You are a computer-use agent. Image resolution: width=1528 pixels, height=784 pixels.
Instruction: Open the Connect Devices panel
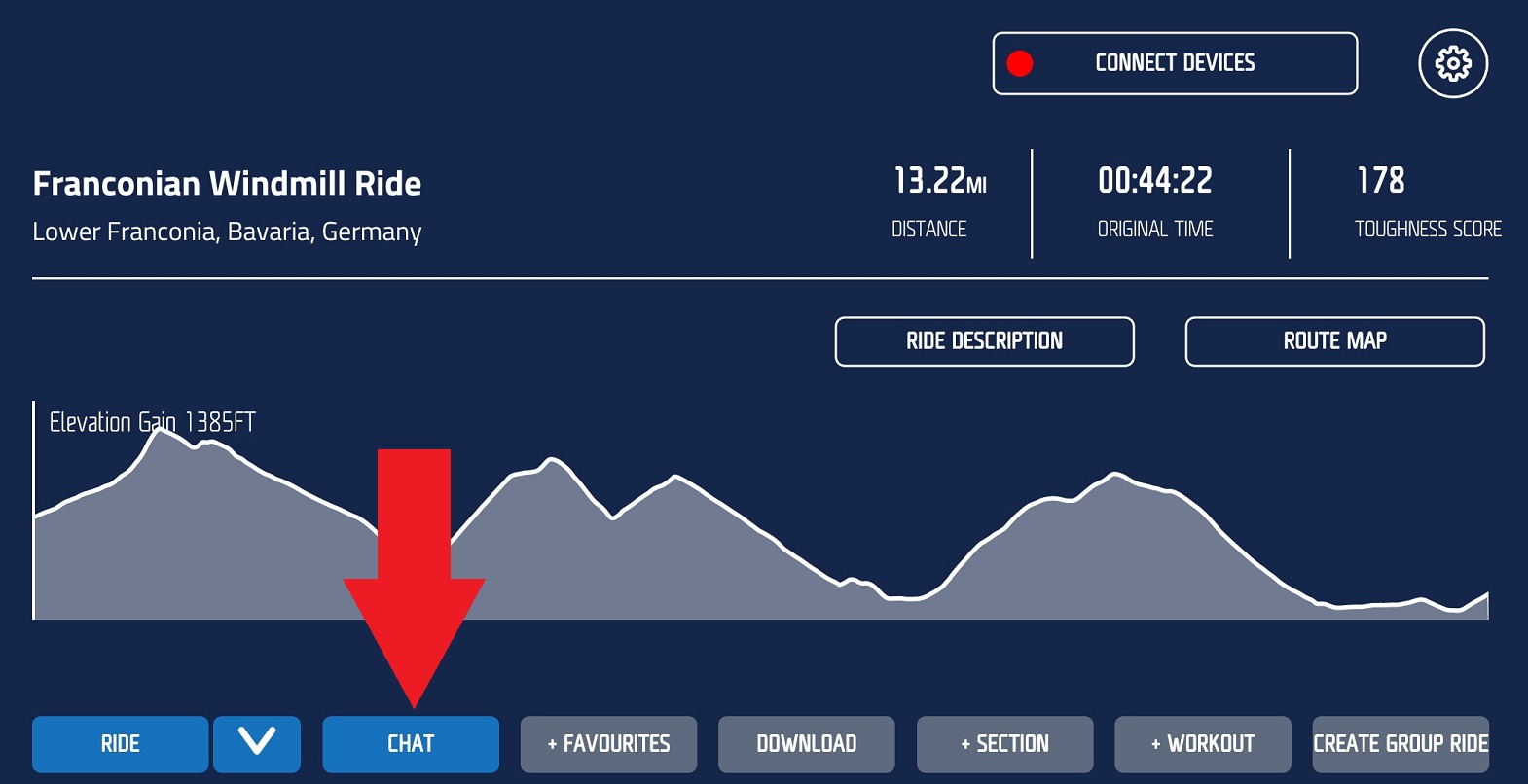coord(1175,63)
